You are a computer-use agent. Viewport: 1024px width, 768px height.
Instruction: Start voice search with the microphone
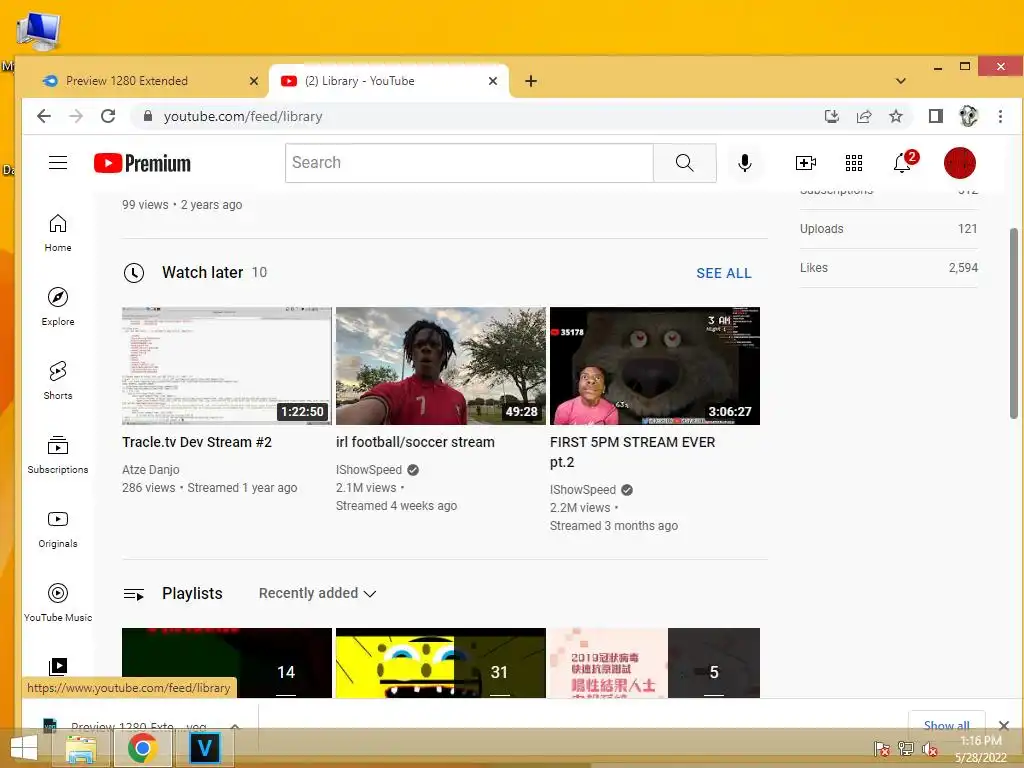coord(744,163)
